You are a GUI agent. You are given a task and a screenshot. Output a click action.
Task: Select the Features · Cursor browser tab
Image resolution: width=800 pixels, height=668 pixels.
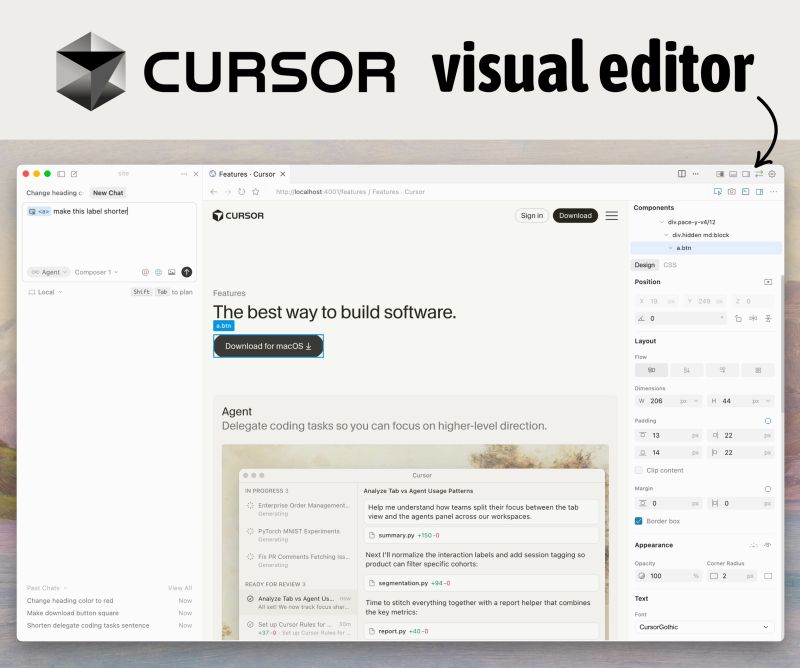tap(245, 173)
